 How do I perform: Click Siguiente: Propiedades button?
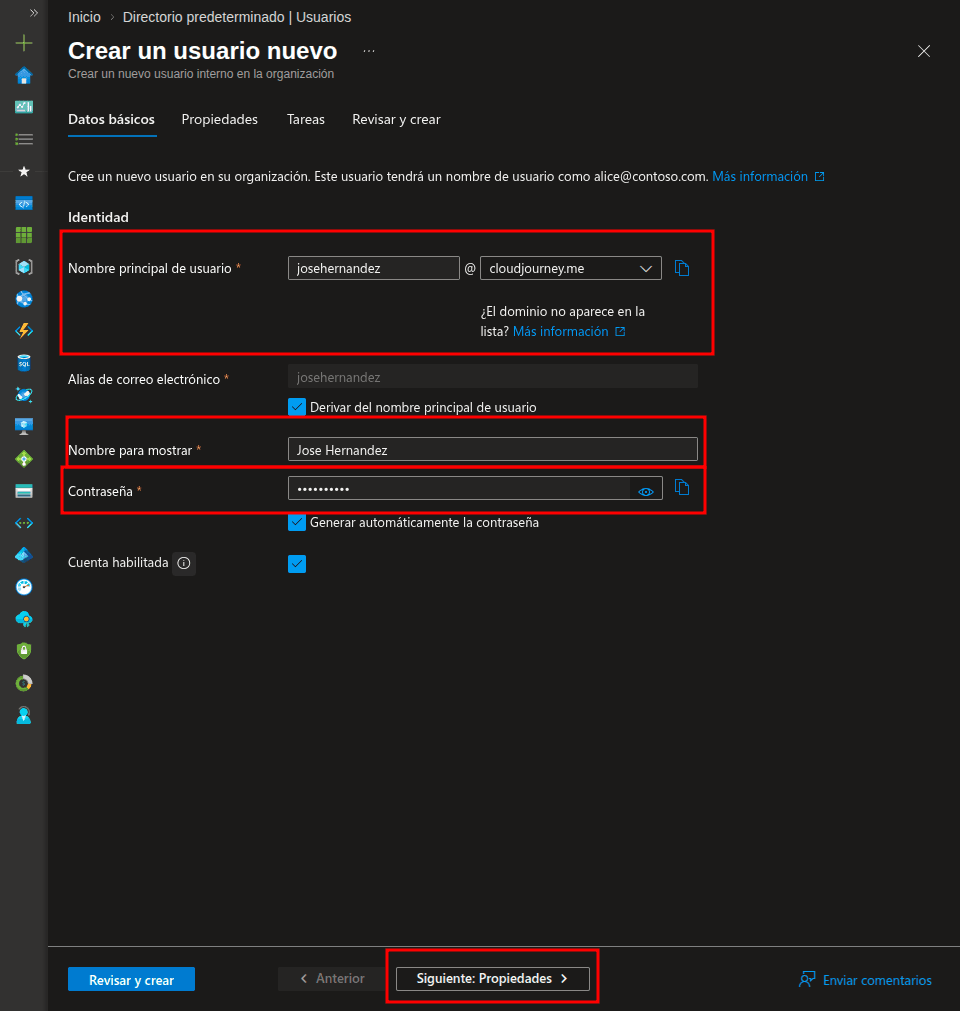coord(492,979)
